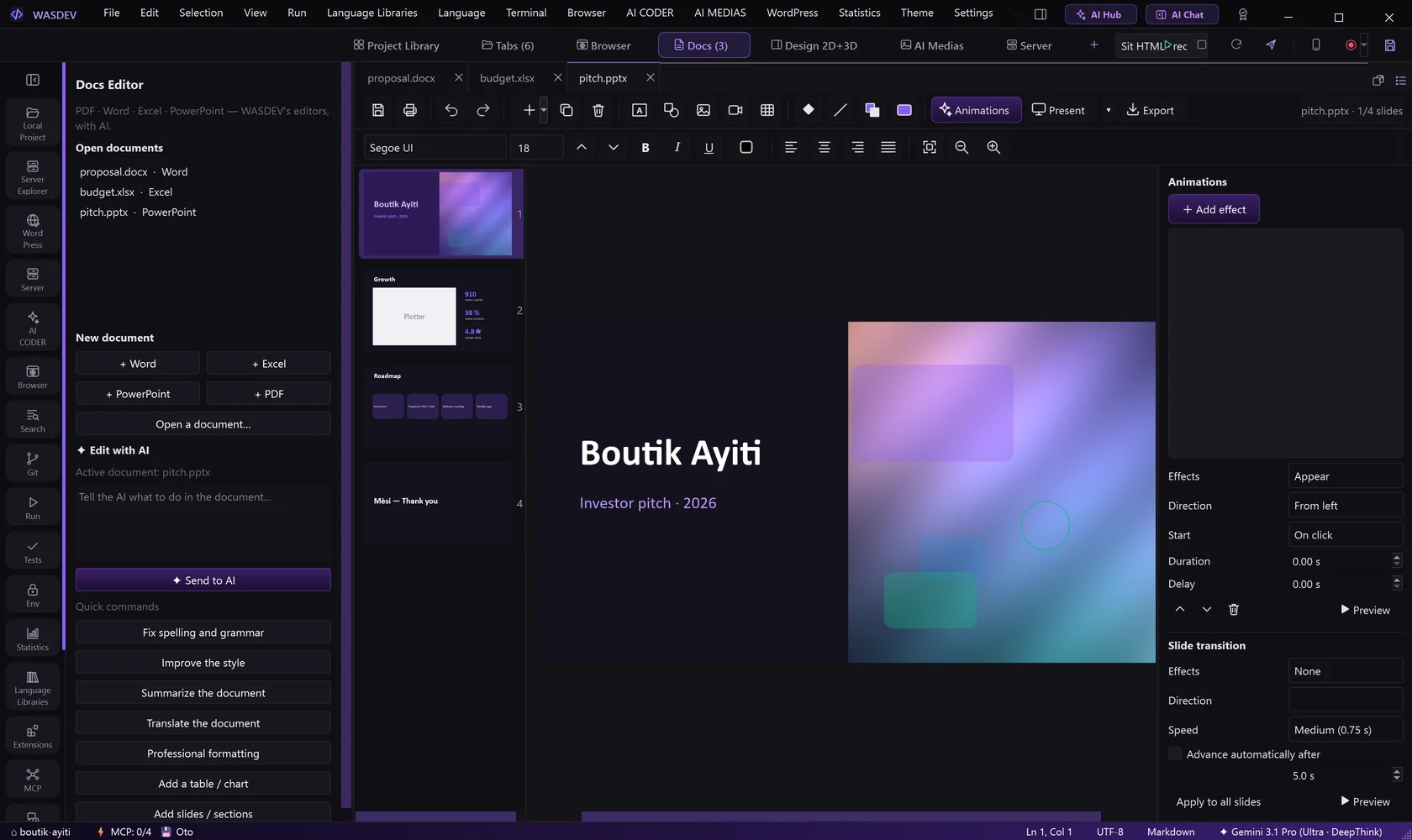This screenshot has height=840, width=1412.
Task: Open the Speed Medium dropdown
Action: tap(1346, 730)
